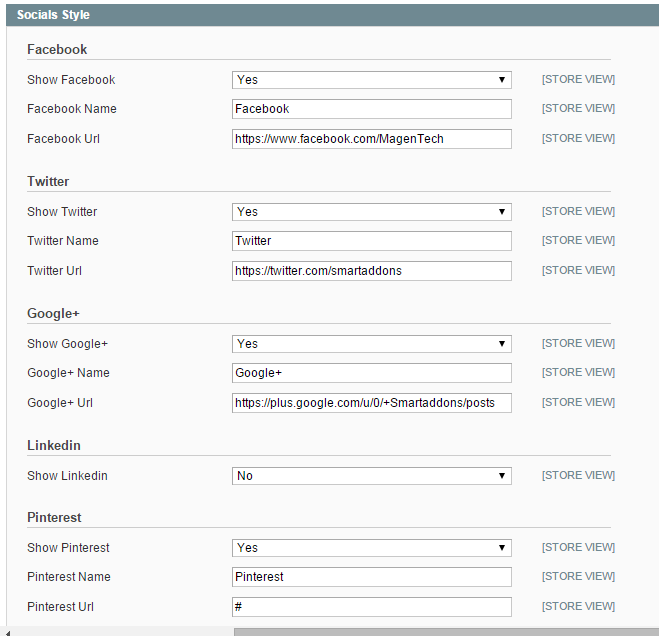The height and width of the screenshot is (636, 659).
Task: Click the Pinterest Url input field
Action: coord(372,607)
